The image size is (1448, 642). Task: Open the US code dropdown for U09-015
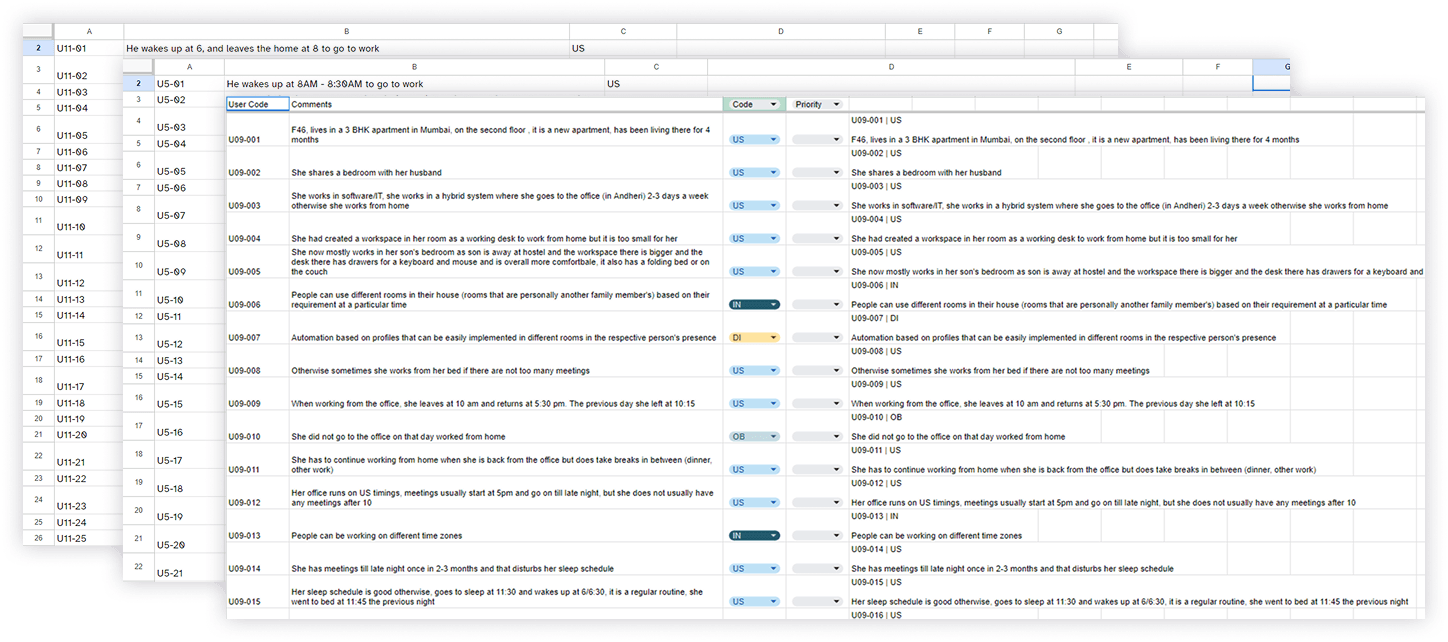(754, 601)
